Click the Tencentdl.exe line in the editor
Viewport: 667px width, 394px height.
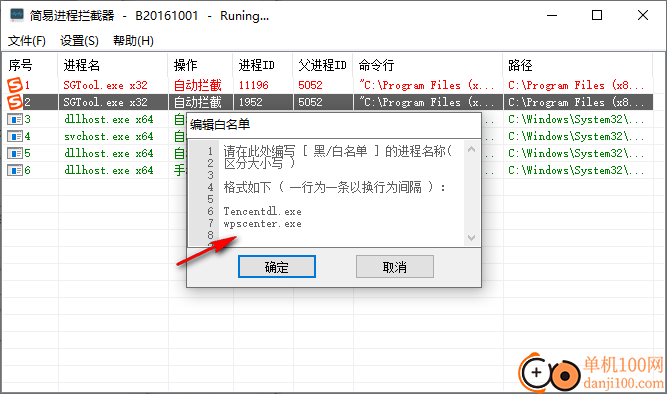tap(262, 211)
